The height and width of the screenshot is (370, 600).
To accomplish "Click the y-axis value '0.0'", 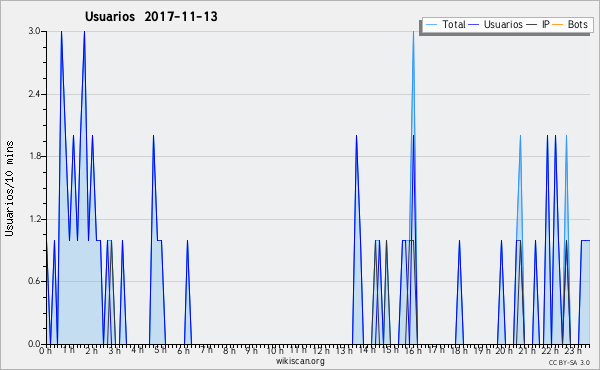I will (34, 344).
